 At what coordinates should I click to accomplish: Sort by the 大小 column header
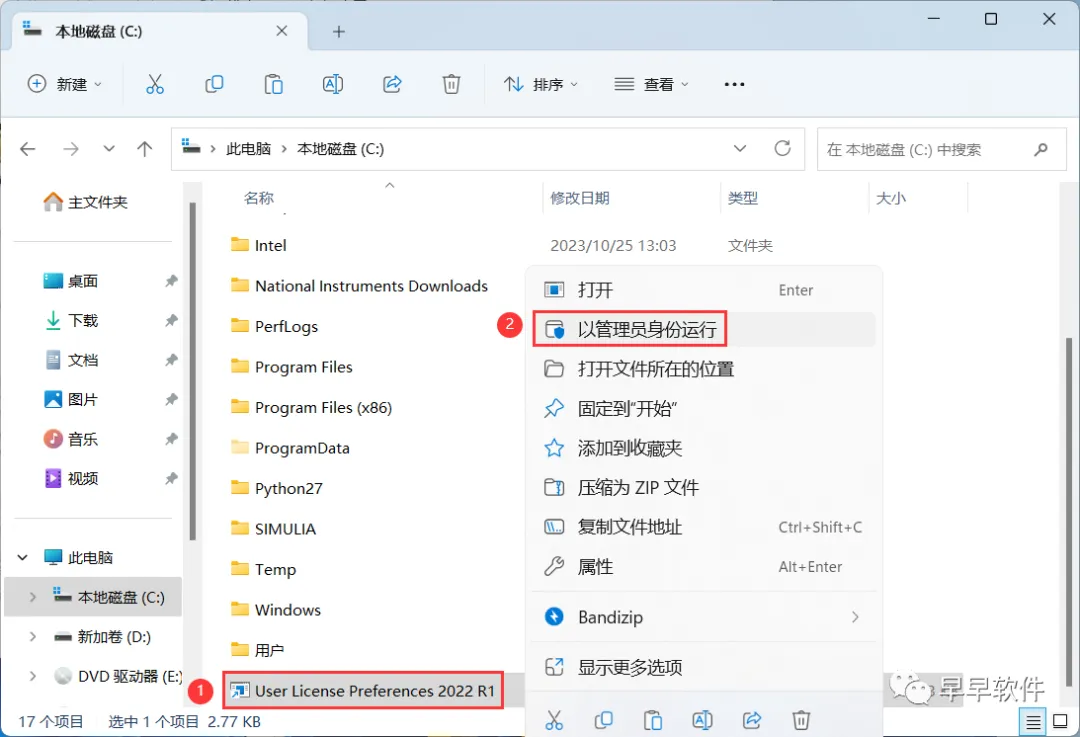click(x=891, y=198)
